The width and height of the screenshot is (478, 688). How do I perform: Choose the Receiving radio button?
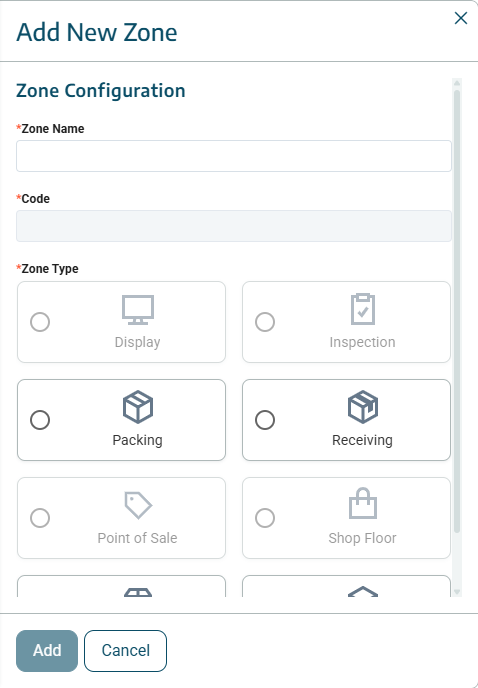[265, 420]
